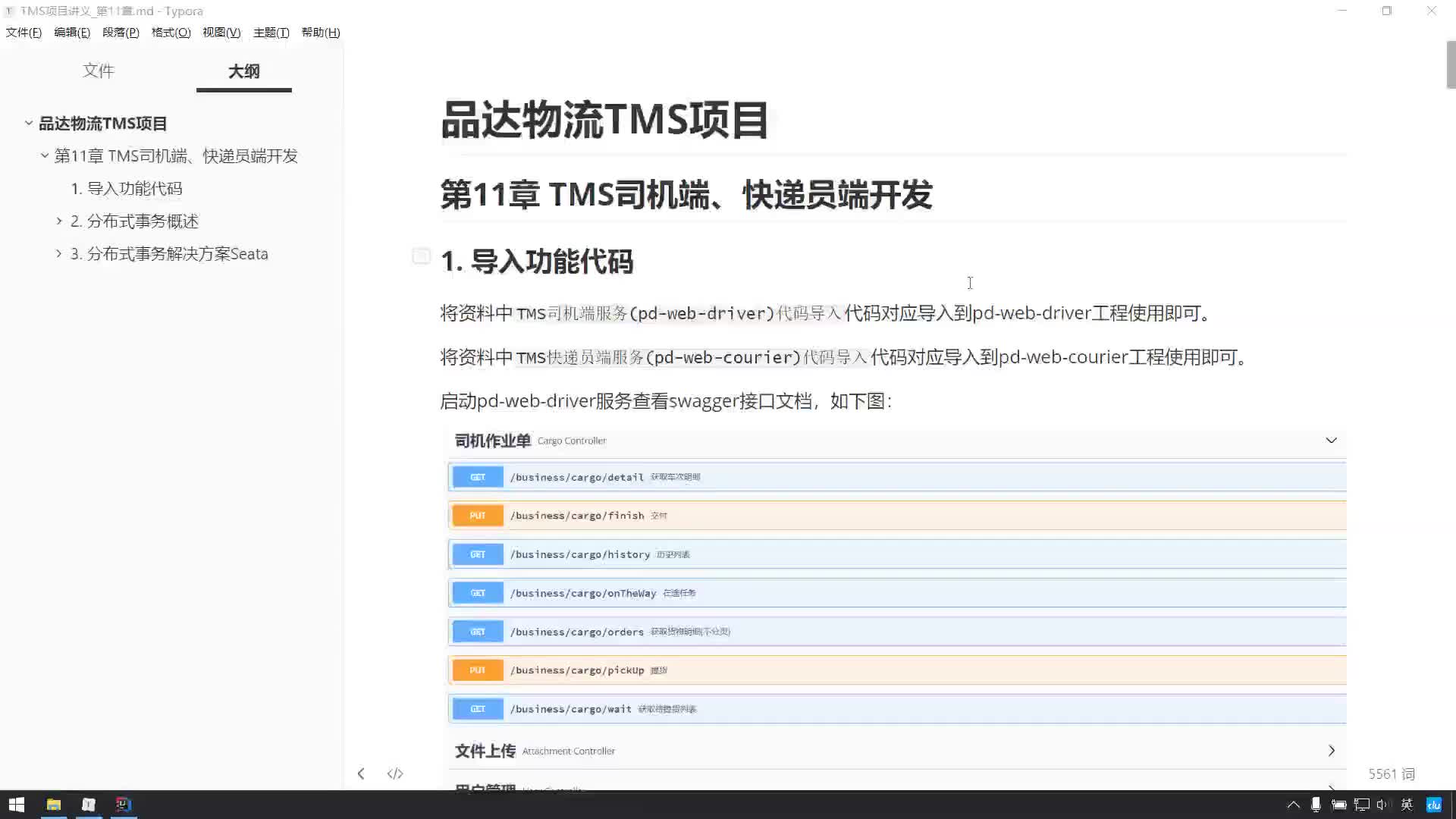
Task: Click the battery tray icon
Action: 1338,805
